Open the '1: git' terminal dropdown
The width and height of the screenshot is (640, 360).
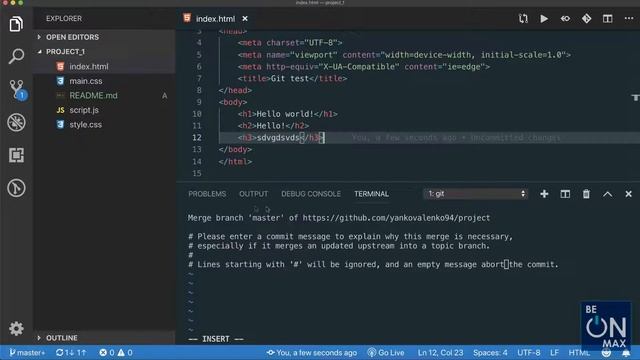pyautogui.click(x=476, y=194)
